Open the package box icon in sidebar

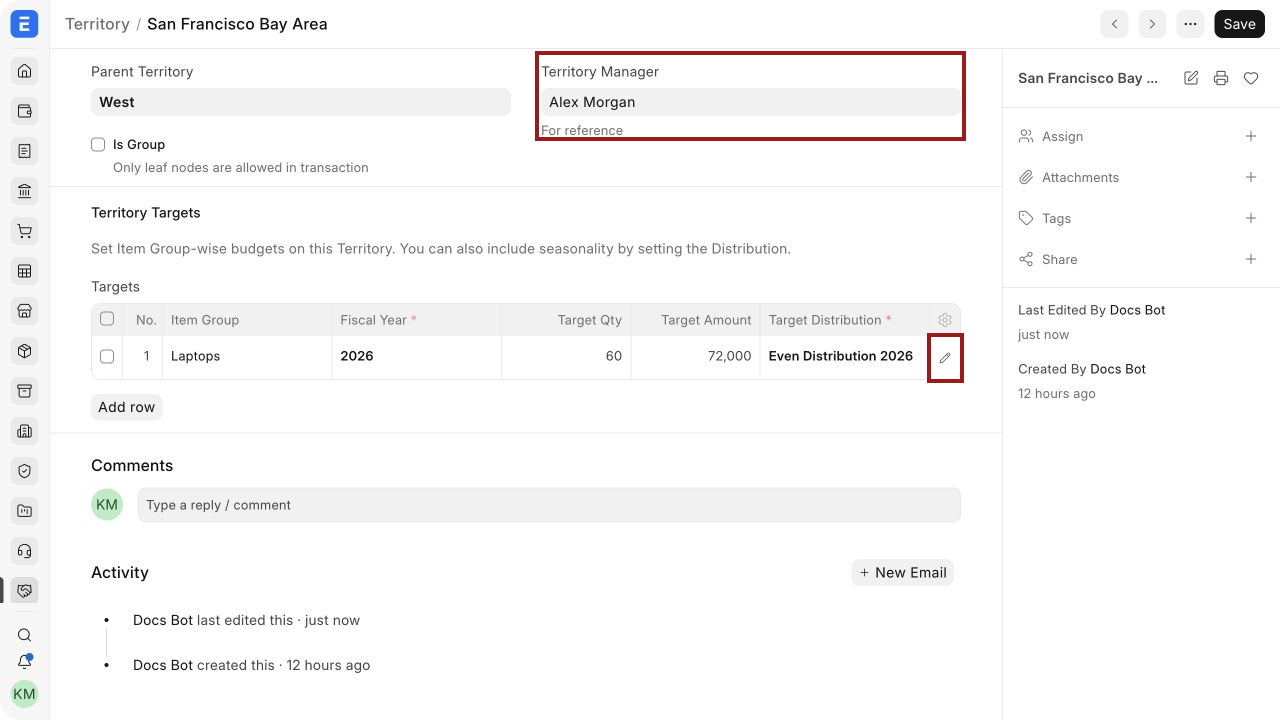pos(25,351)
